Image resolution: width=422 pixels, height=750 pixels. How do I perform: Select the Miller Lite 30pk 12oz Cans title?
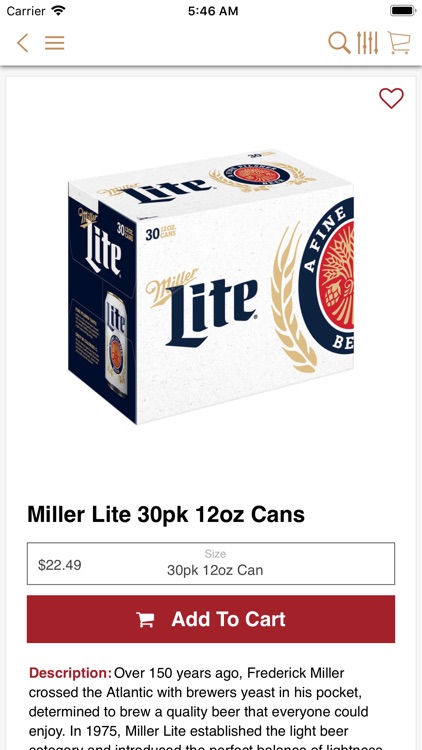pos(166,514)
